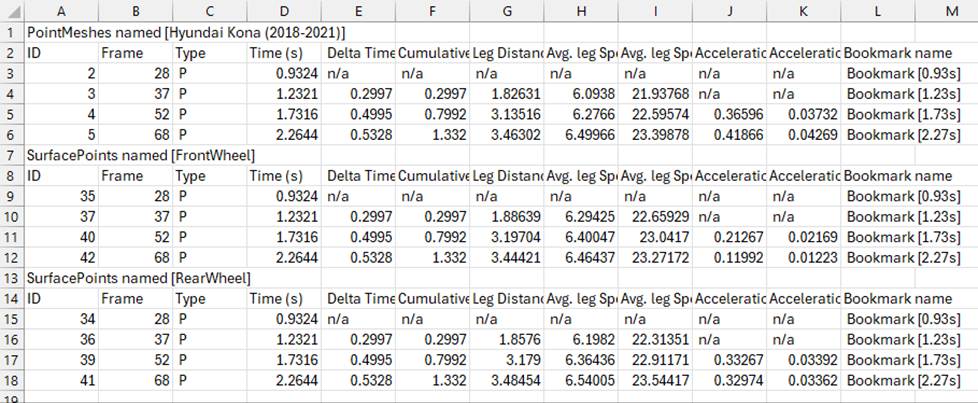This screenshot has width=978, height=403.
Task: Select row 7 header
Action: [x=10, y=156]
